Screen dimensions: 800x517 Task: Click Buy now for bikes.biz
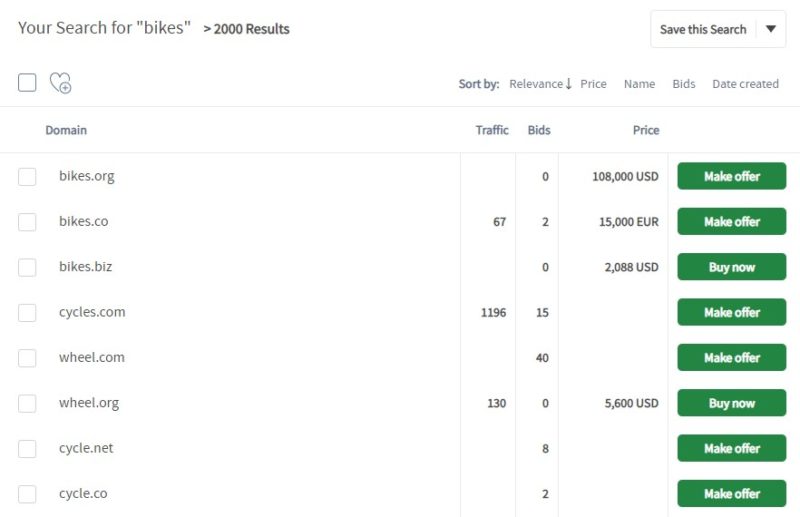point(731,267)
